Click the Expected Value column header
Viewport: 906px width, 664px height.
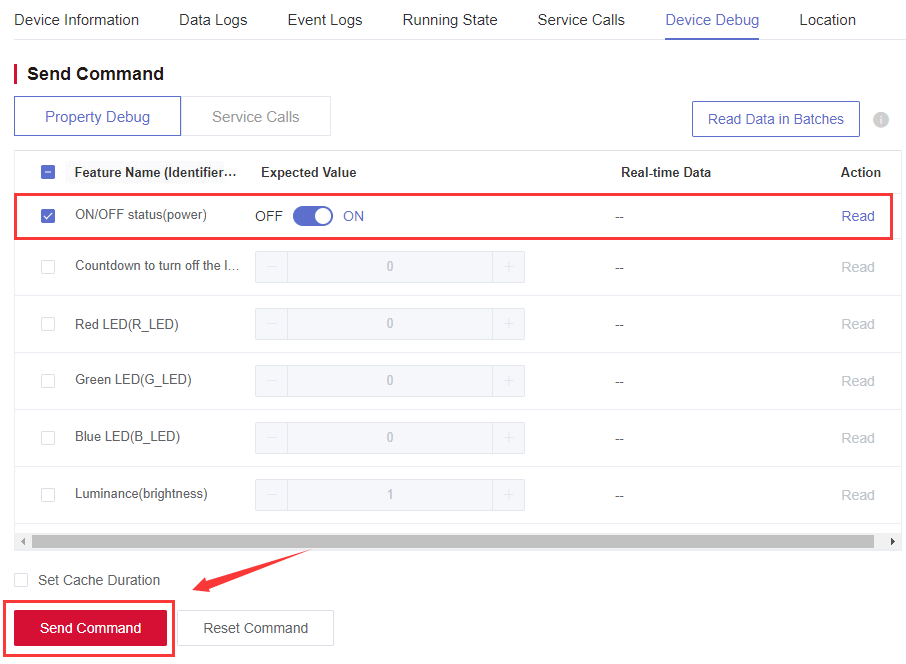tap(309, 172)
